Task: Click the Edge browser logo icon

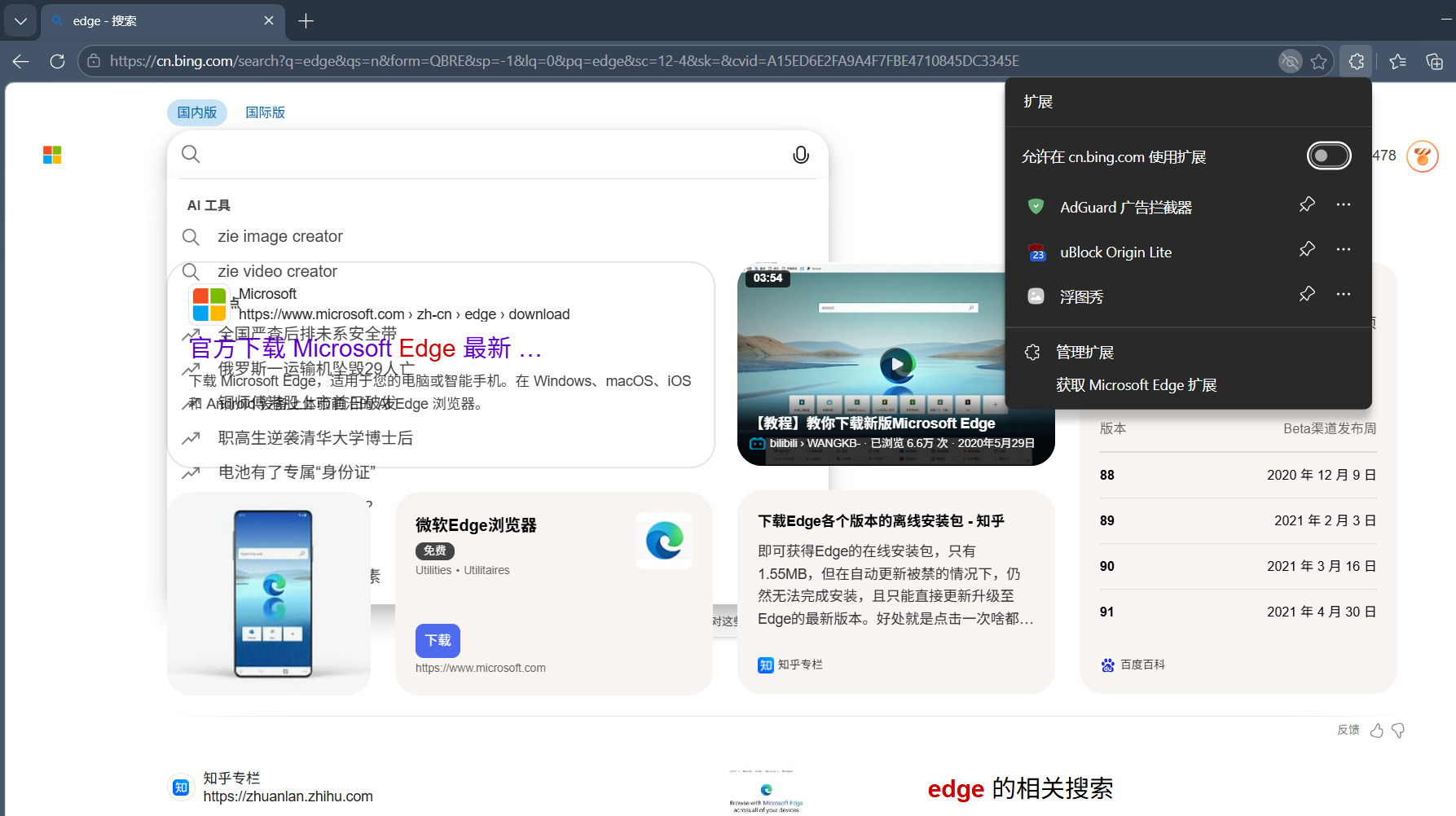Action: pos(664,541)
